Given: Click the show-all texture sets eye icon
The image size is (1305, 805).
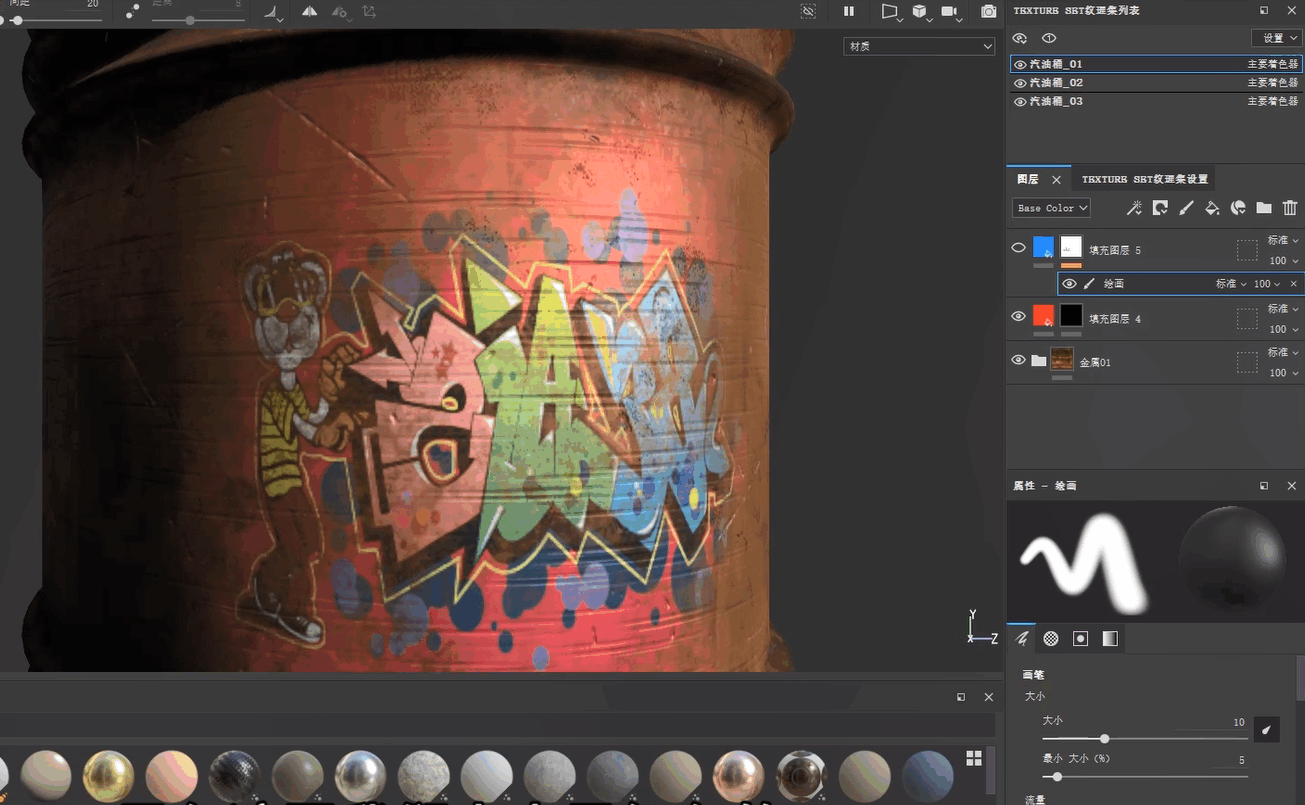Looking at the screenshot, I should (1020, 38).
